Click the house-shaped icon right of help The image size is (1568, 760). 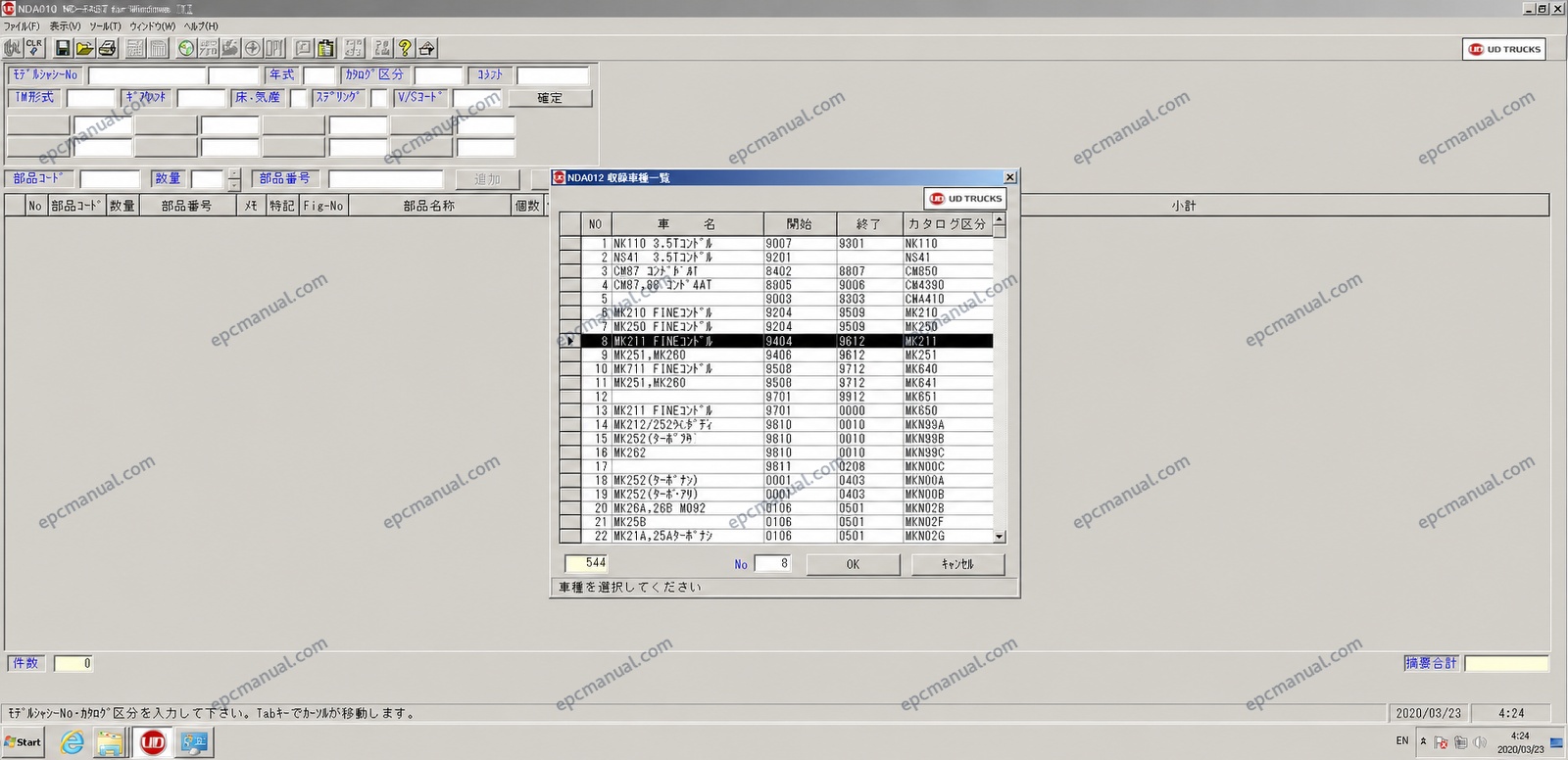click(x=426, y=47)
